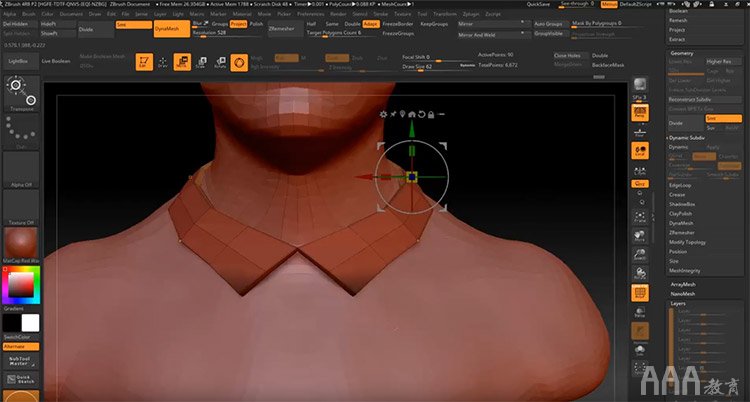Open the Alpha Off thumbnail
The height and width of the screenshot is (402, 750).
tap(21, 170)
